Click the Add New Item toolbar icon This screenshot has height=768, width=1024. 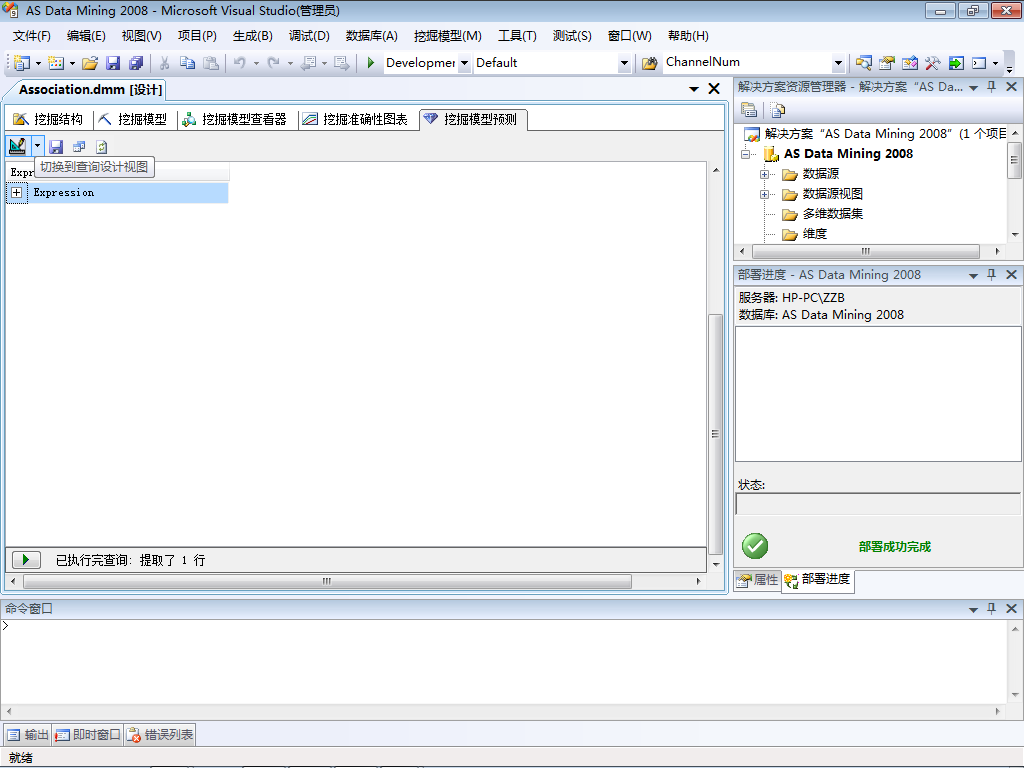(x=56, y=63)
